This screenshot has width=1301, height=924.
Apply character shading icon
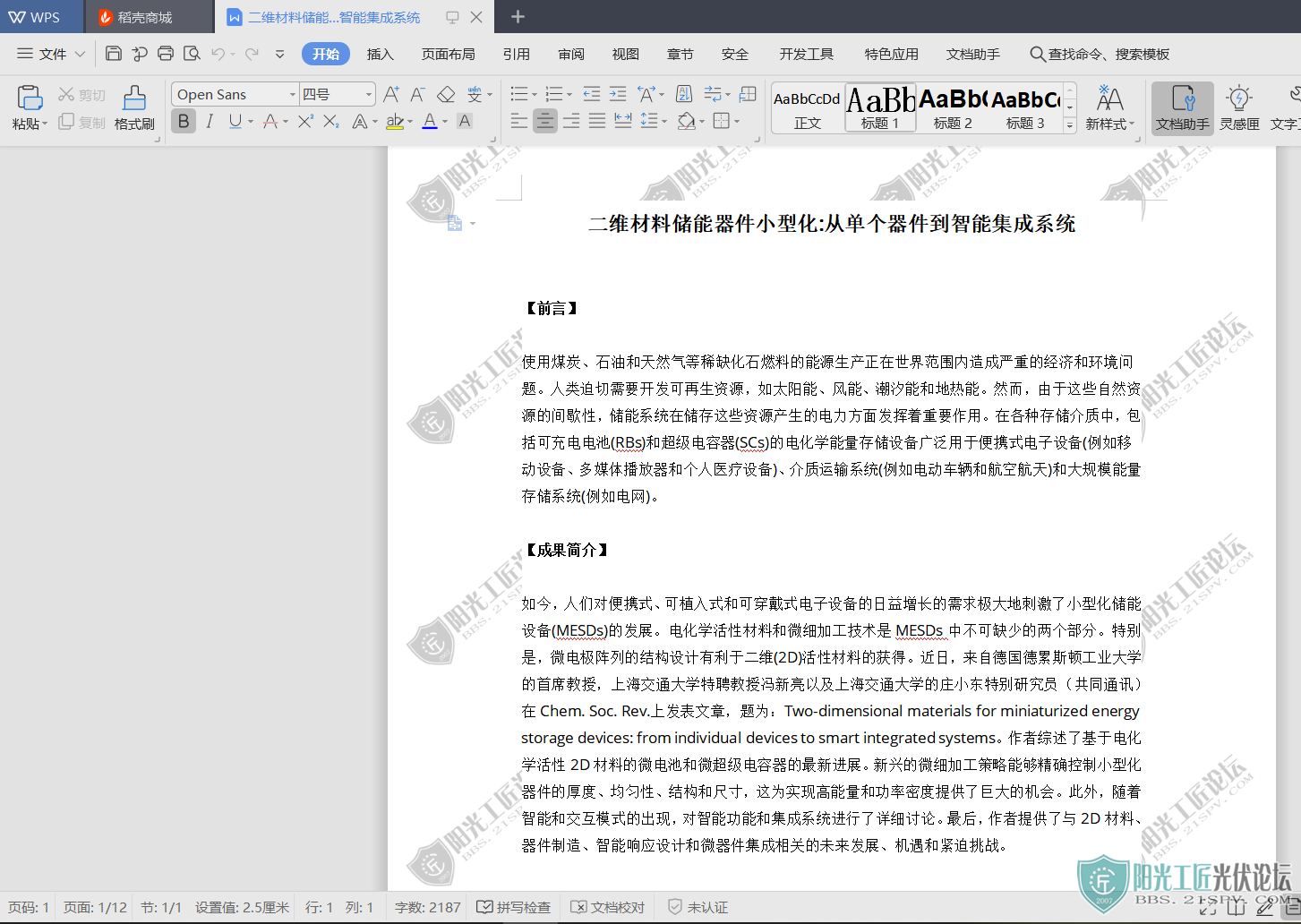465,121
